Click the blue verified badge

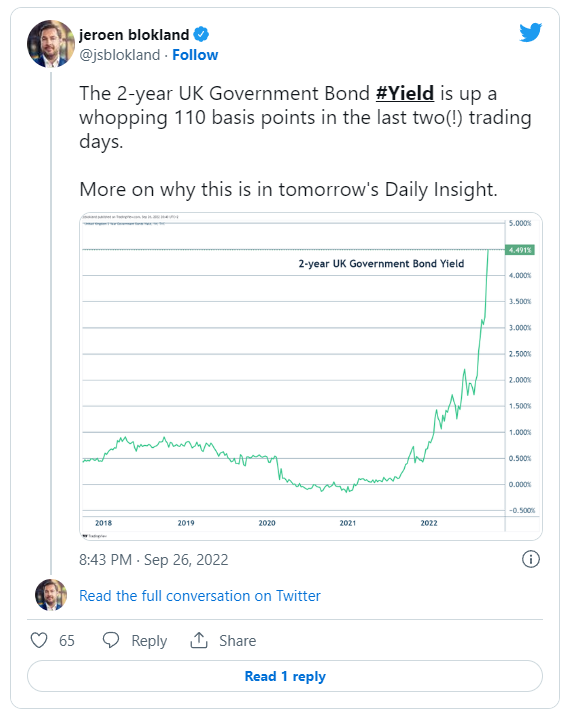201,34
